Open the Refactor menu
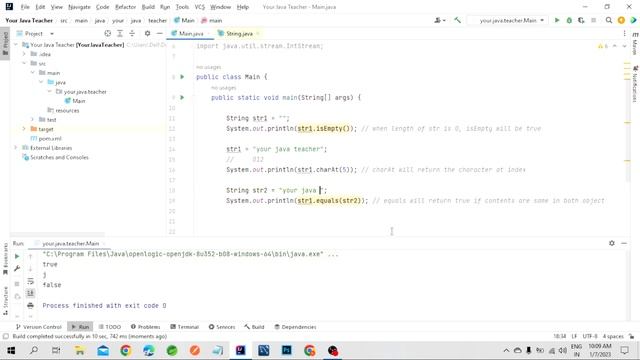 click(125, 7)
